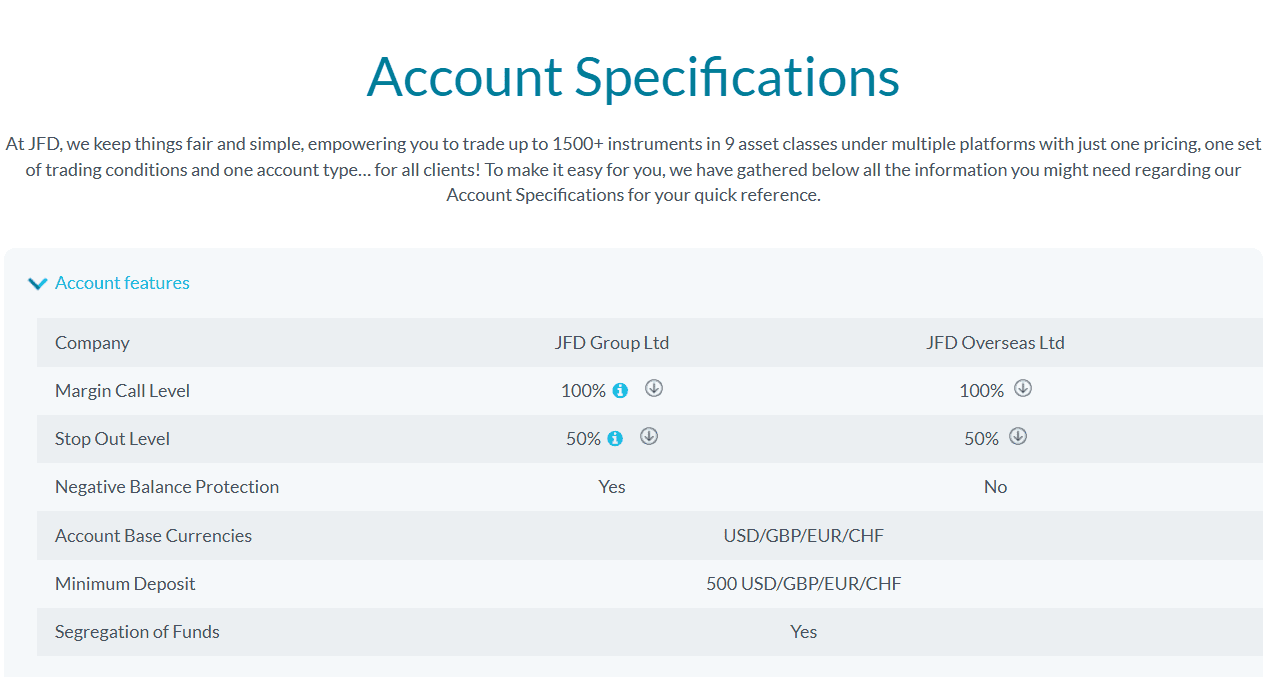Click the Account features heading link
1268x677 pixels.
click(122, 283)
